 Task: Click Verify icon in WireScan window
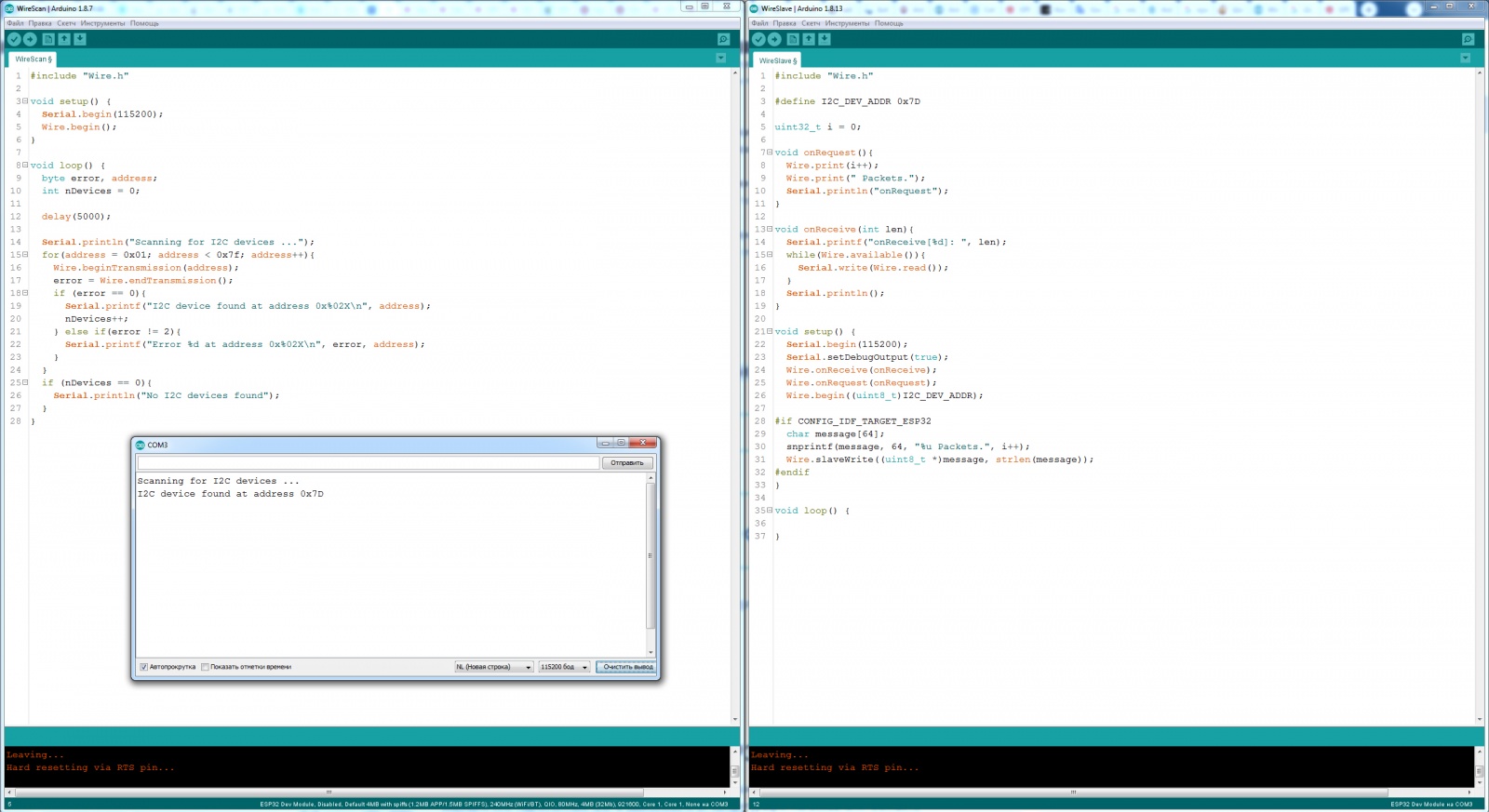tap(14, 39)
